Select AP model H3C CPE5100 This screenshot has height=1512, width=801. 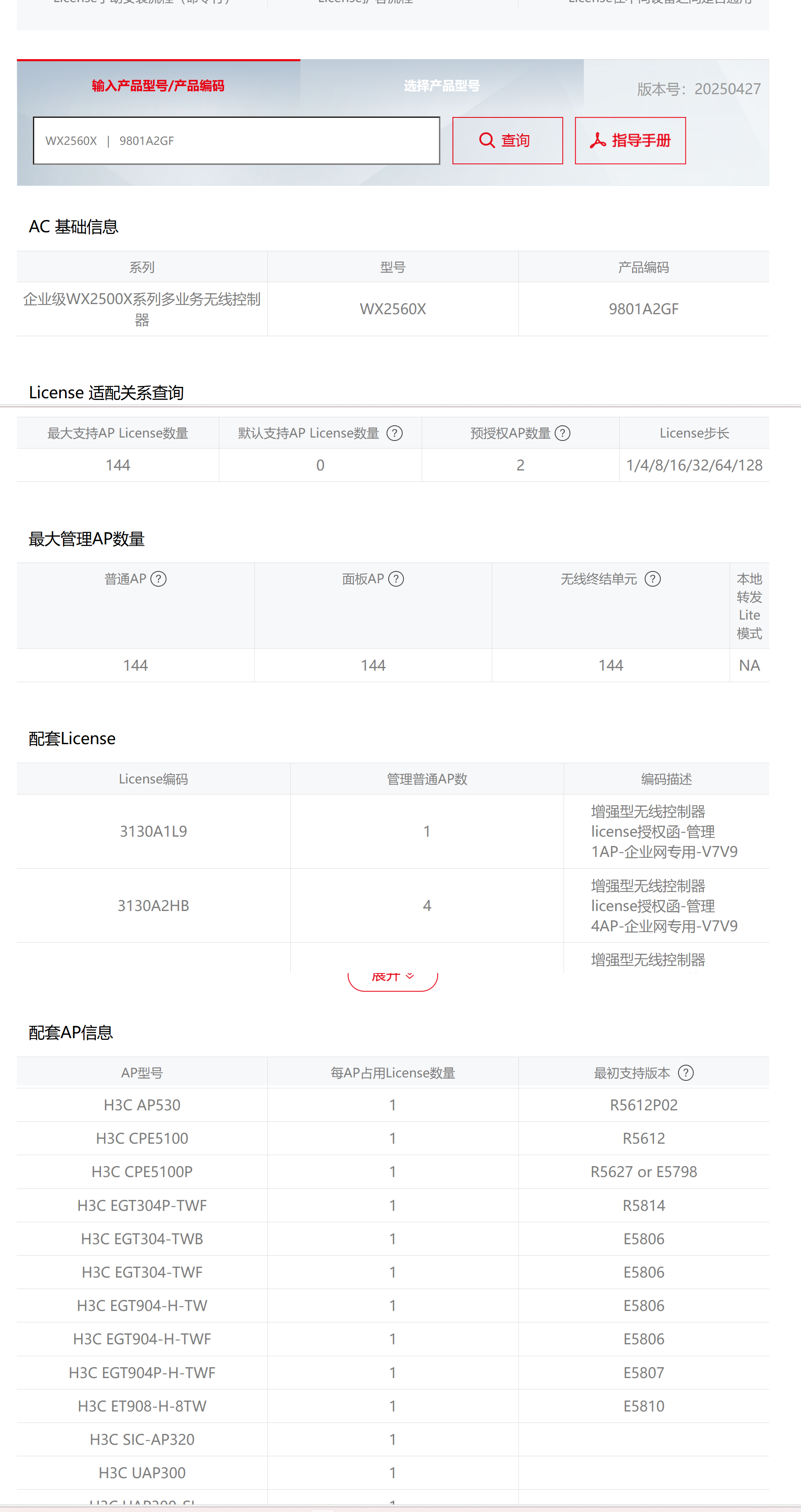point(142,1139)
